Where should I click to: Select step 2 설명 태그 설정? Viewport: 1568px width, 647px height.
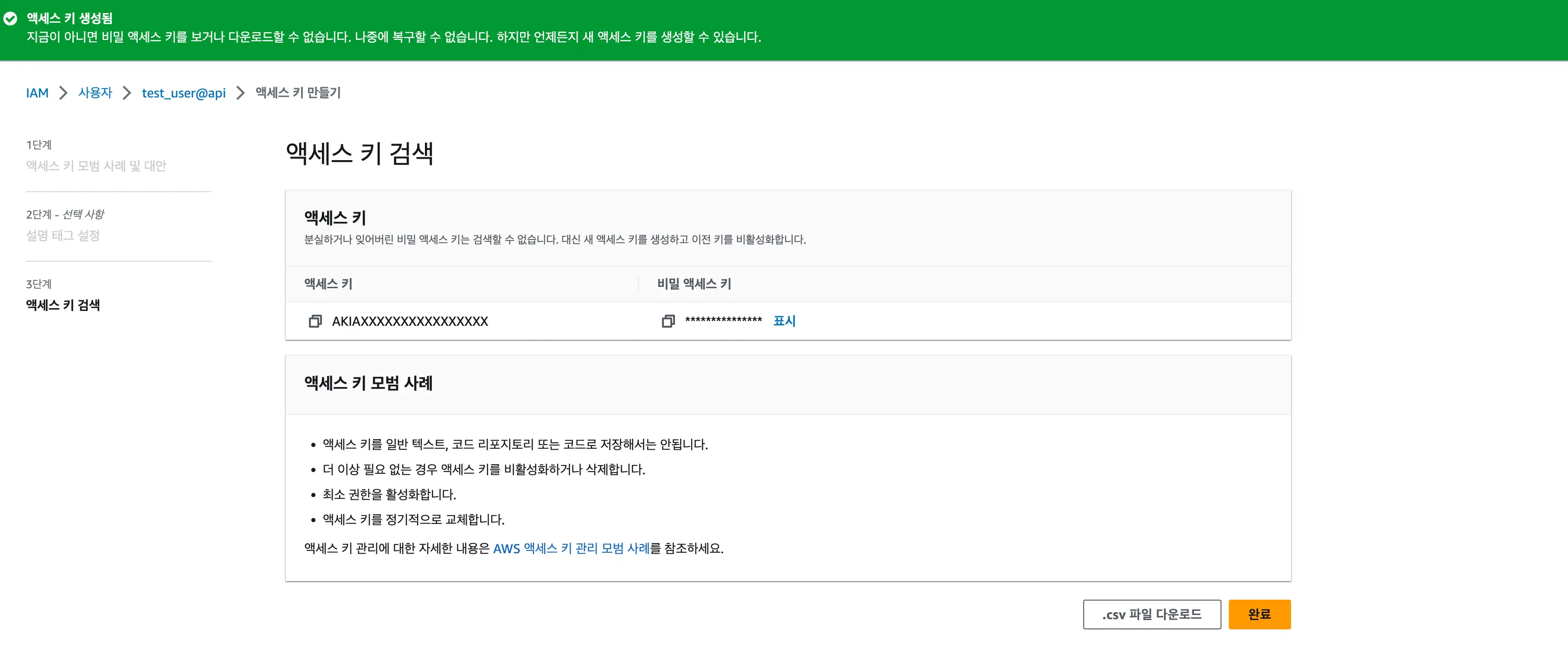click(63, 235)
